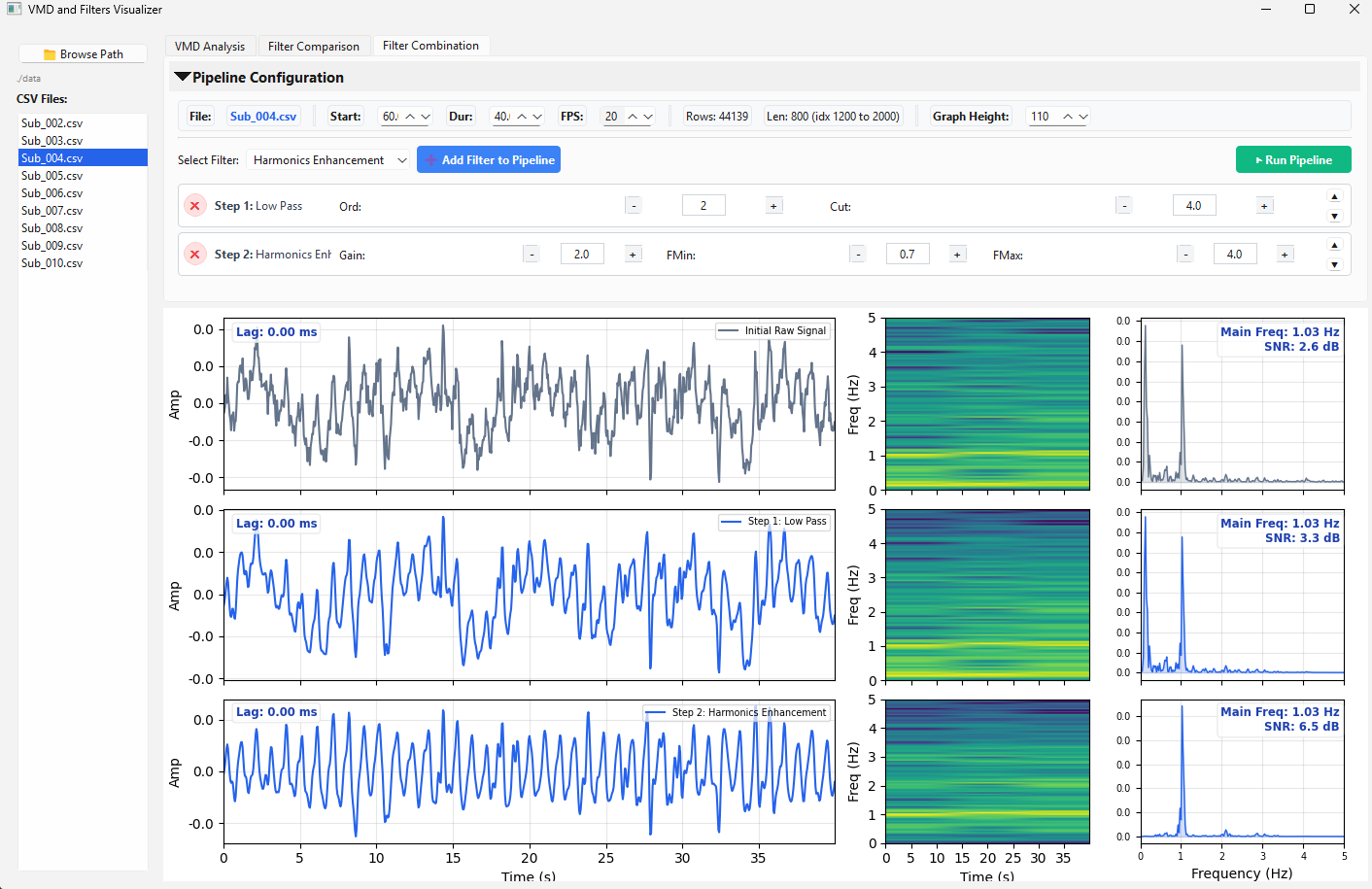The height and width of the screenshot is (889, 1372).
Task: Select Sub_003.csv in file list
Action: coord(84,141)
